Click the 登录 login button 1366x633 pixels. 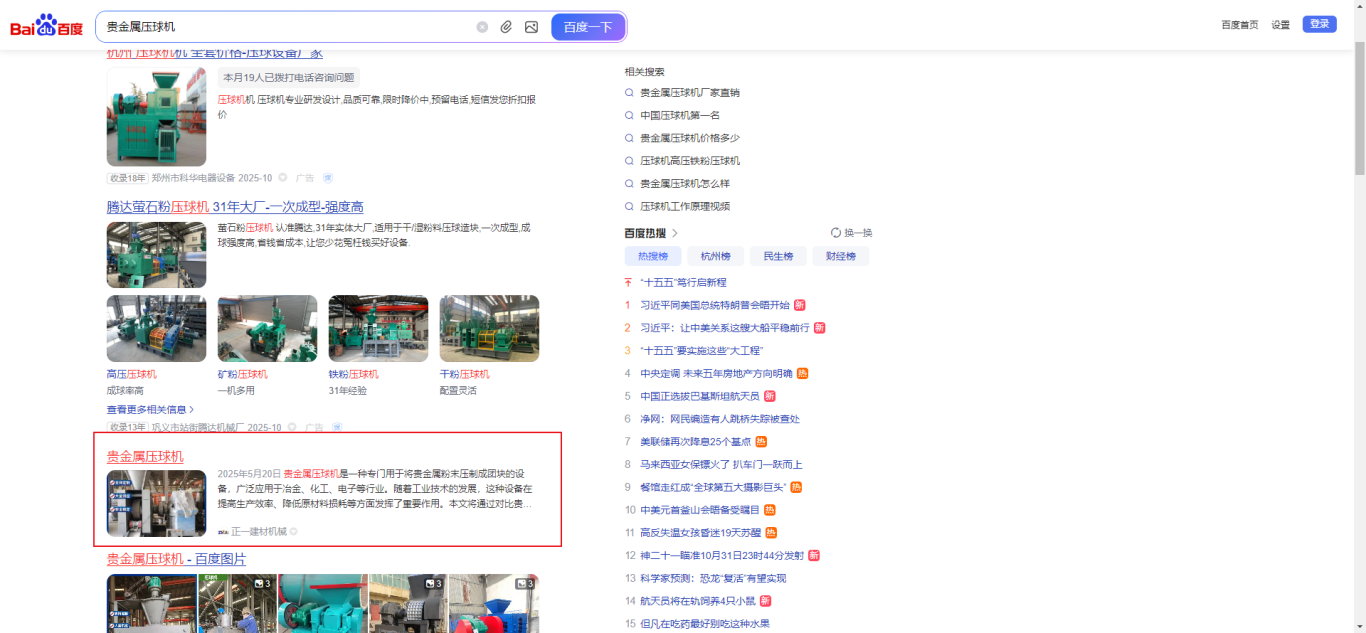1319,25
